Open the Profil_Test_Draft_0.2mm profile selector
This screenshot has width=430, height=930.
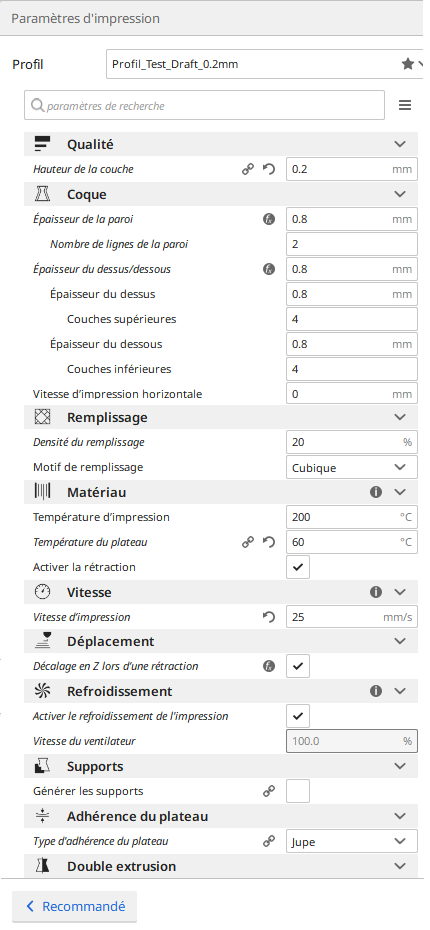(x=266, y=64)
